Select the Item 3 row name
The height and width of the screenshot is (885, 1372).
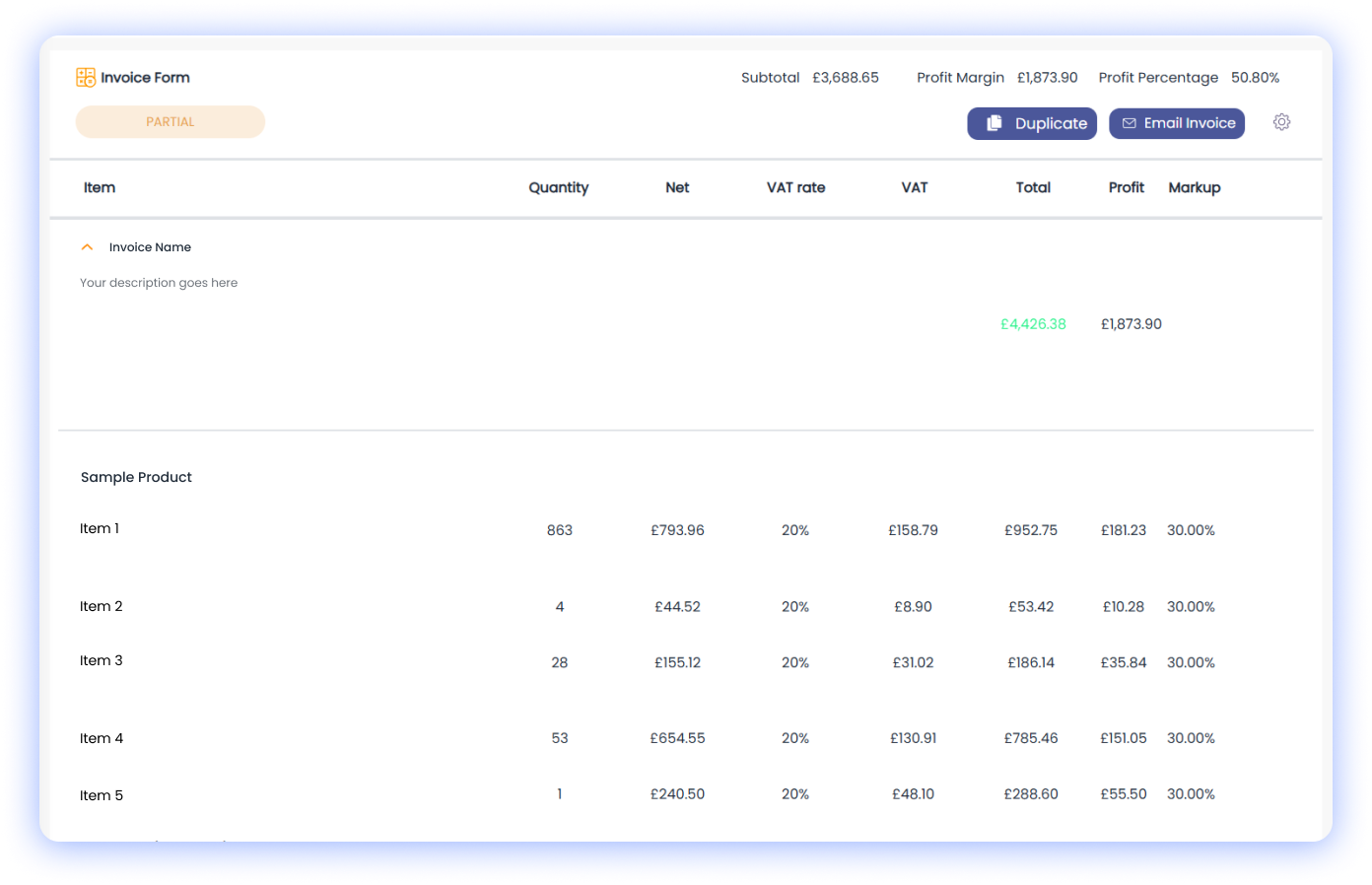click(102, 660)
